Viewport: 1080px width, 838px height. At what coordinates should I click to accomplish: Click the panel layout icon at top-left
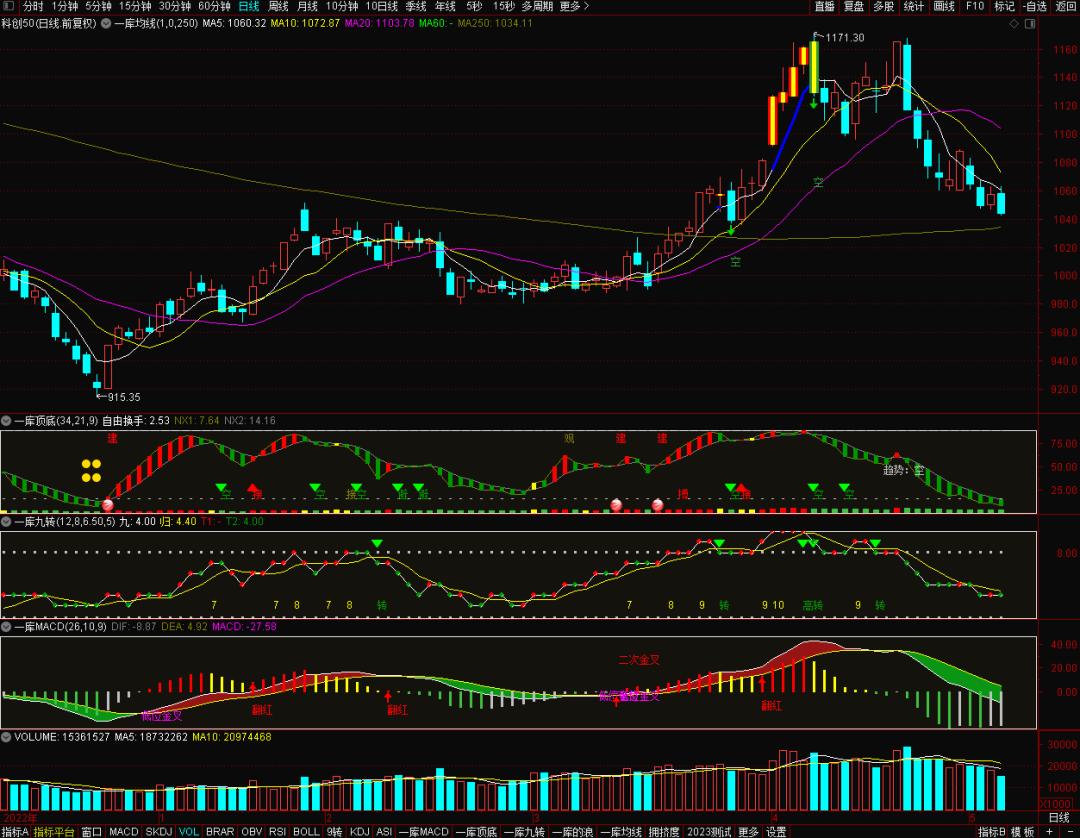pos(9,6)
